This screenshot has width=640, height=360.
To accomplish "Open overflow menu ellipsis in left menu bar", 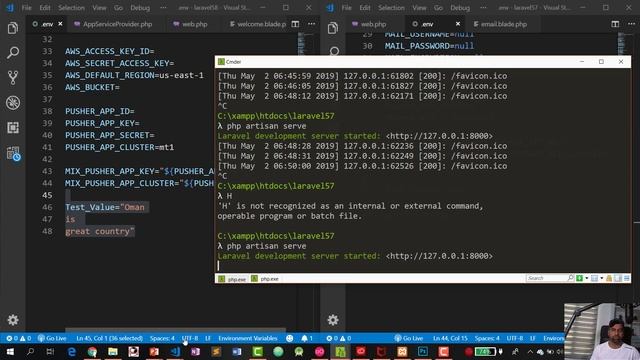I will tap(163, 8).
